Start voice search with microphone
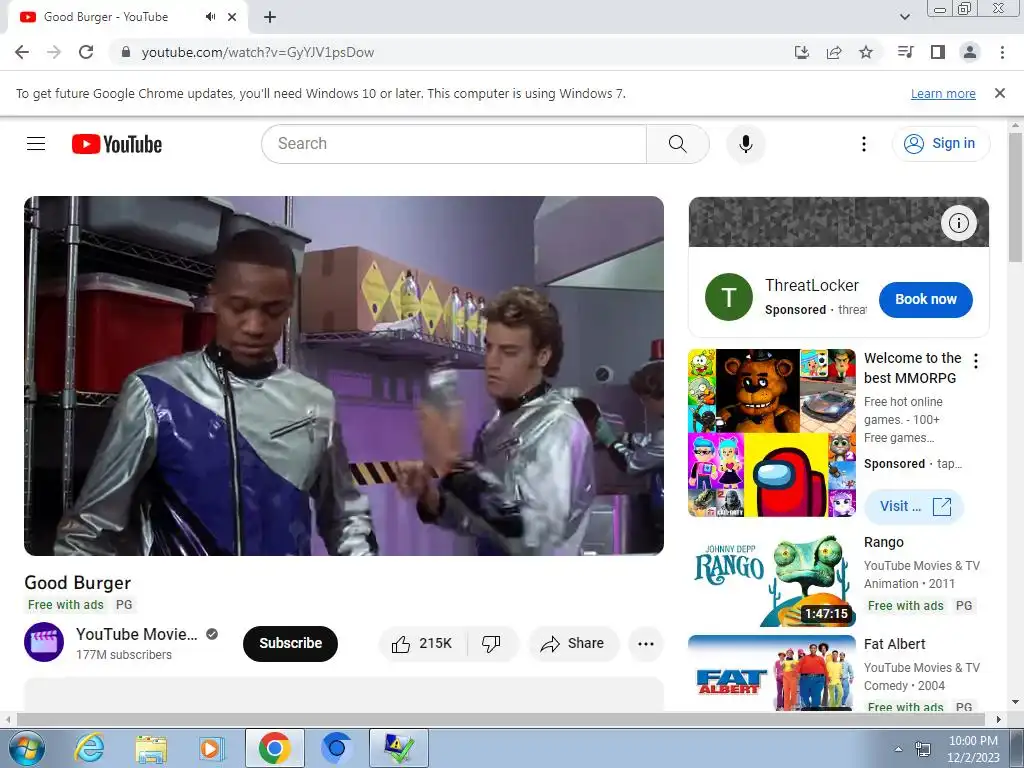Viewport: 1024px width, 768px height. pyautogui.click(x=745, y=144)
